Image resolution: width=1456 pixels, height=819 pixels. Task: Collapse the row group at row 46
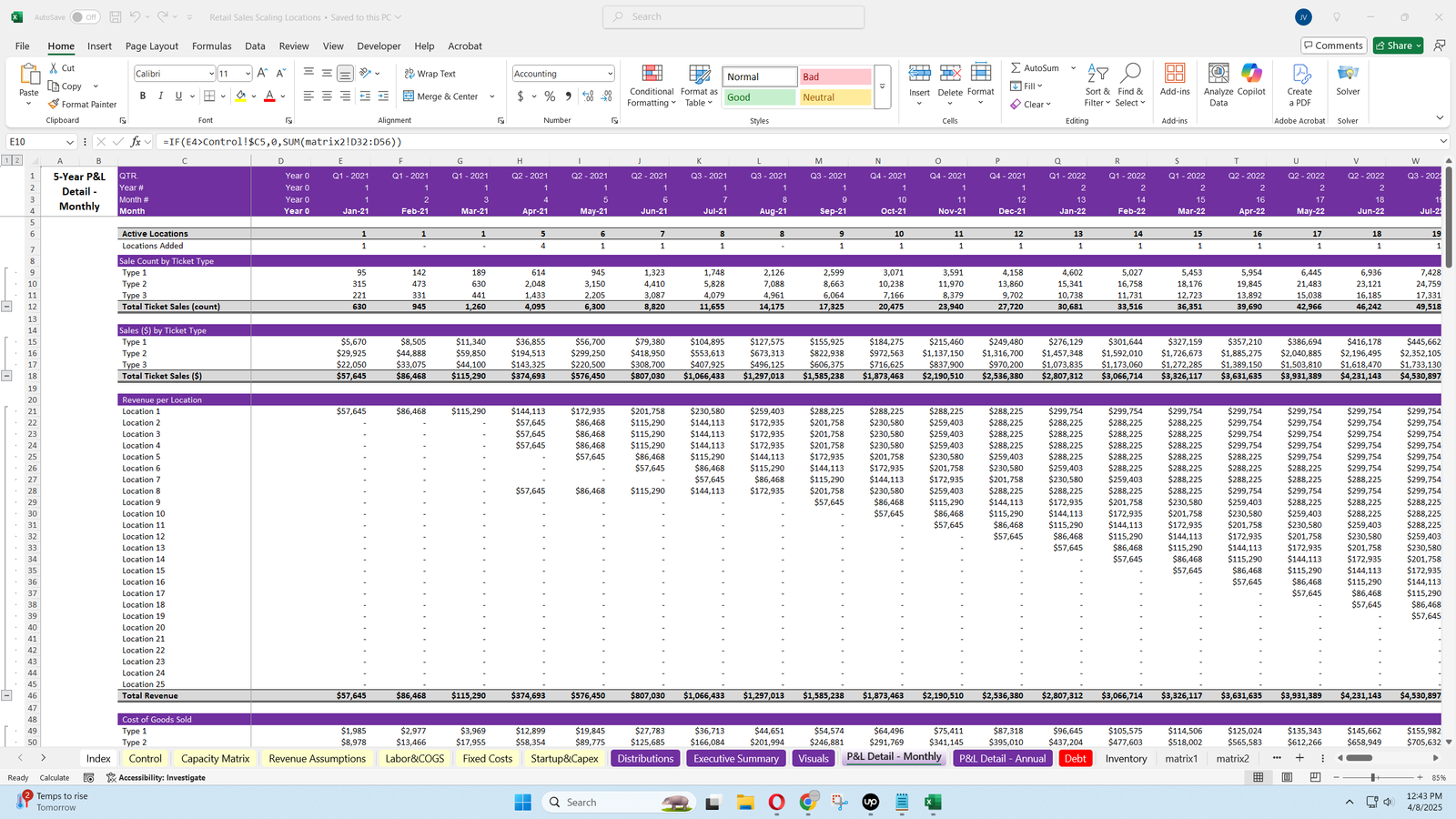tap(6, 695)
